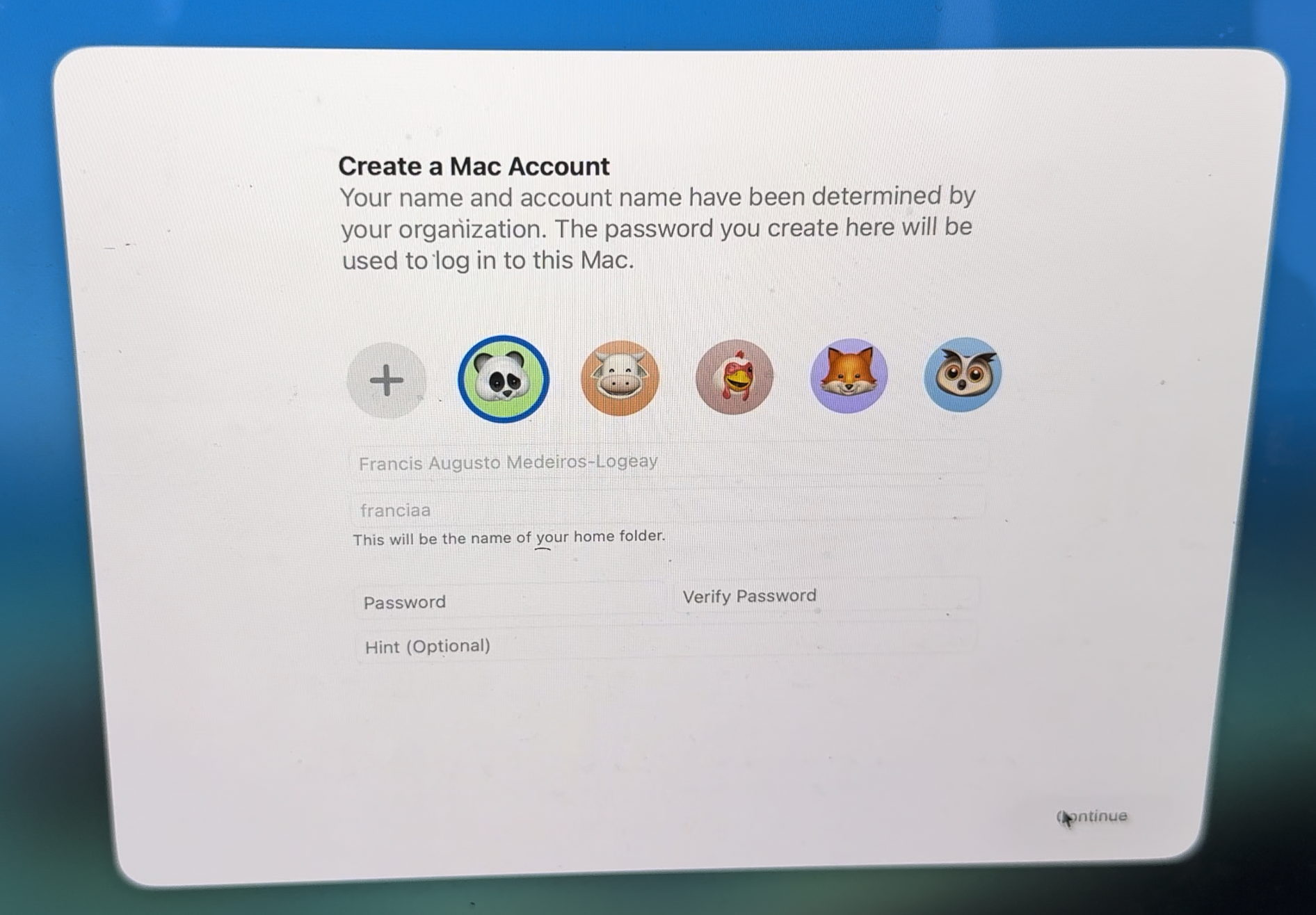
Task: Select the panda avatar
Action: 504,379
